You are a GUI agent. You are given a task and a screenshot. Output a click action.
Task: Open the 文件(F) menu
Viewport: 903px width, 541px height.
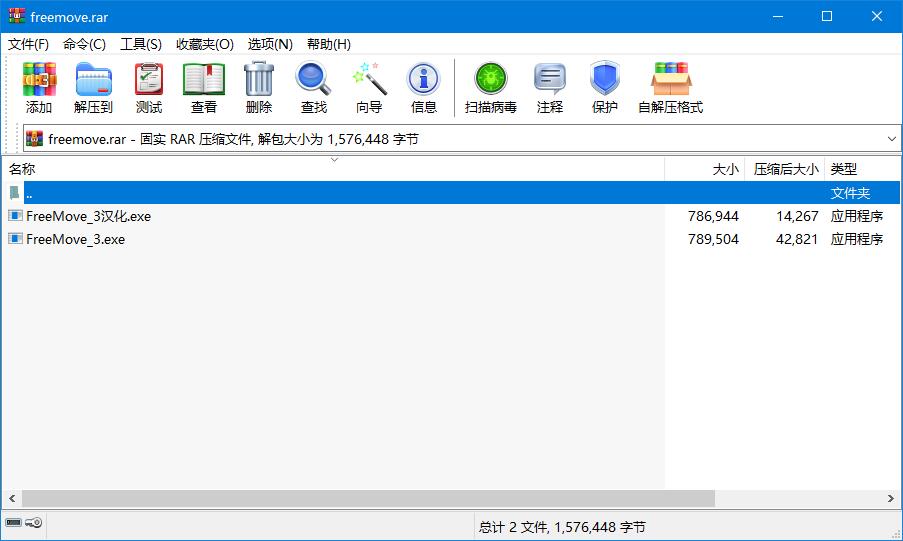28,44
